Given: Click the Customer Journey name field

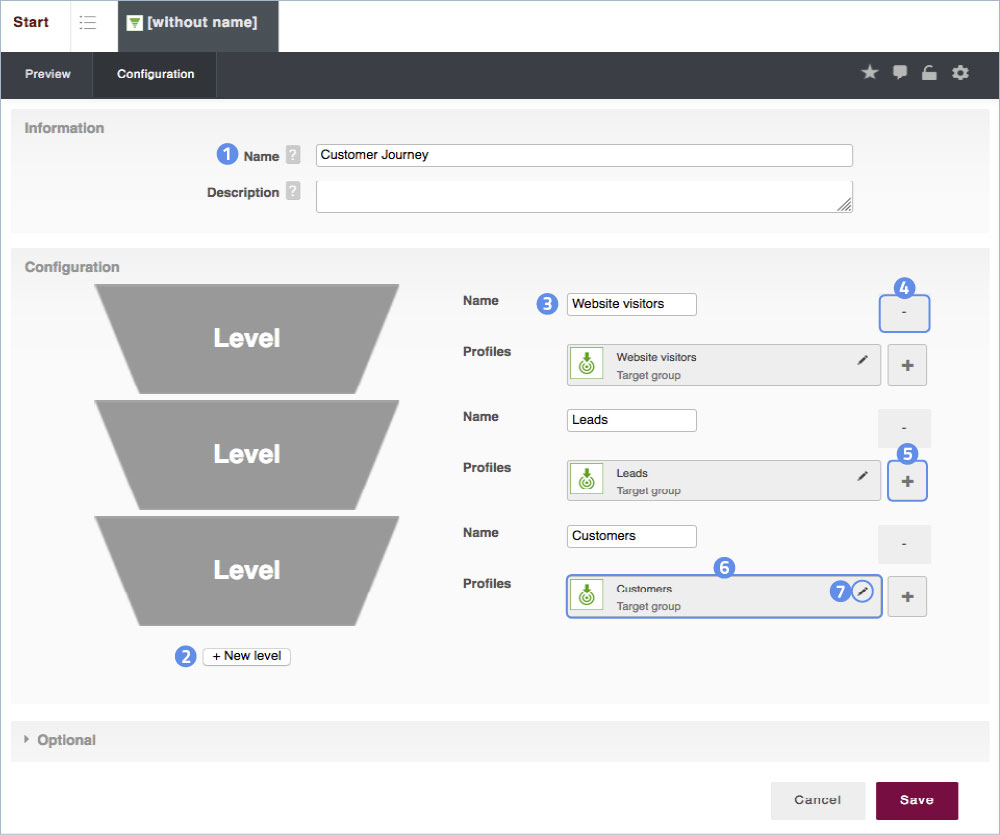Looking at the screenshot, I should pyautogui.click(x=584, y=155).
